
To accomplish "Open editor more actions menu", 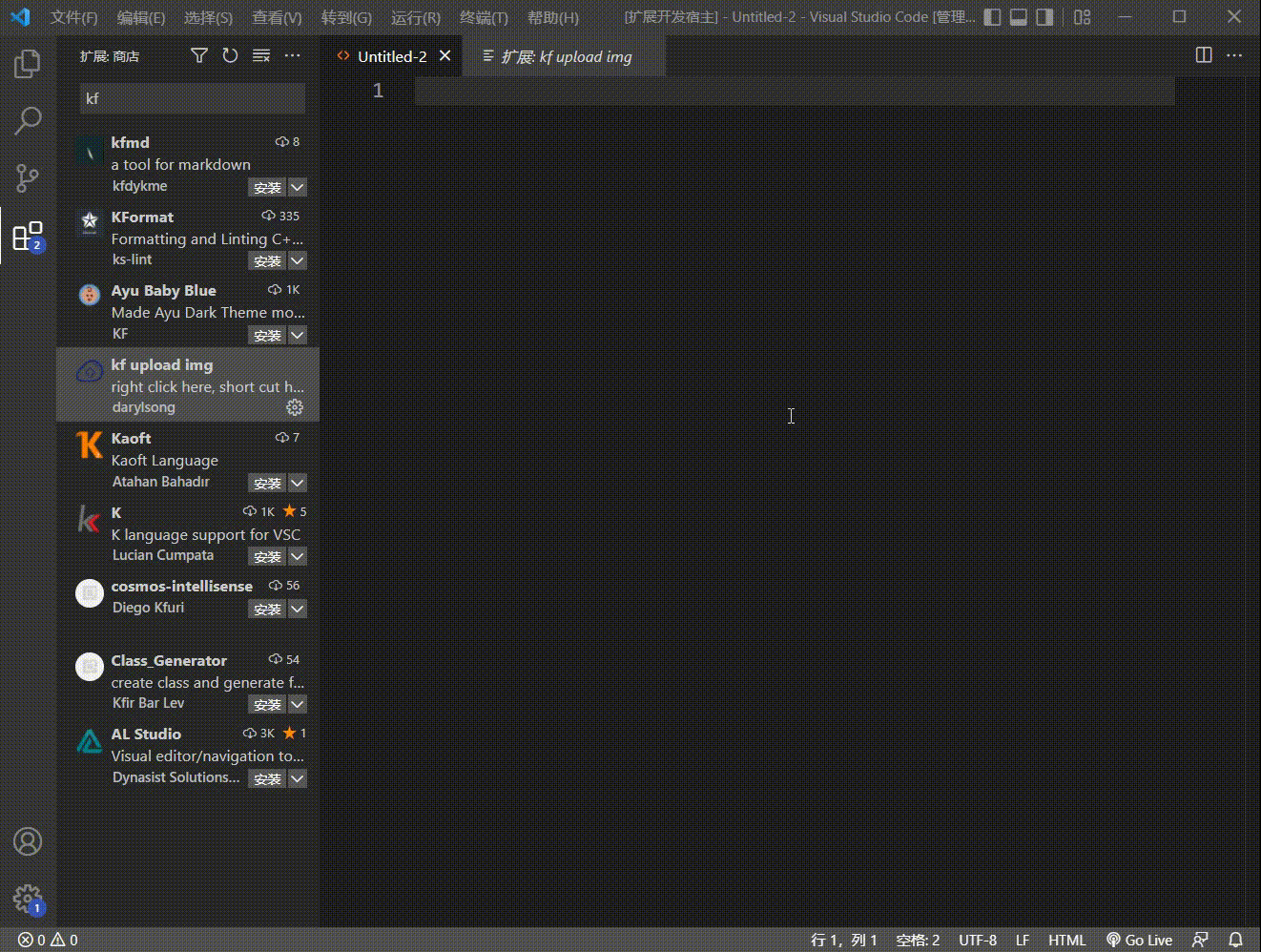I will click(x=1234, y=55).
